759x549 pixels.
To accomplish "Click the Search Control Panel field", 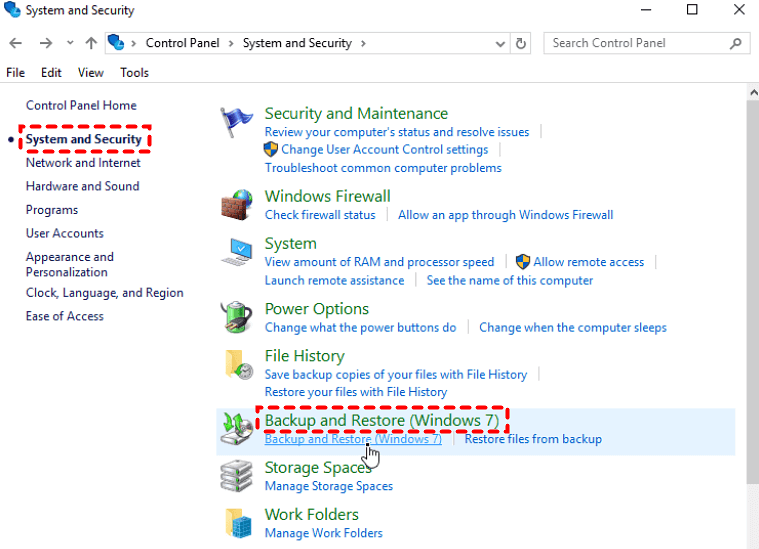I will tap(640, 44).
